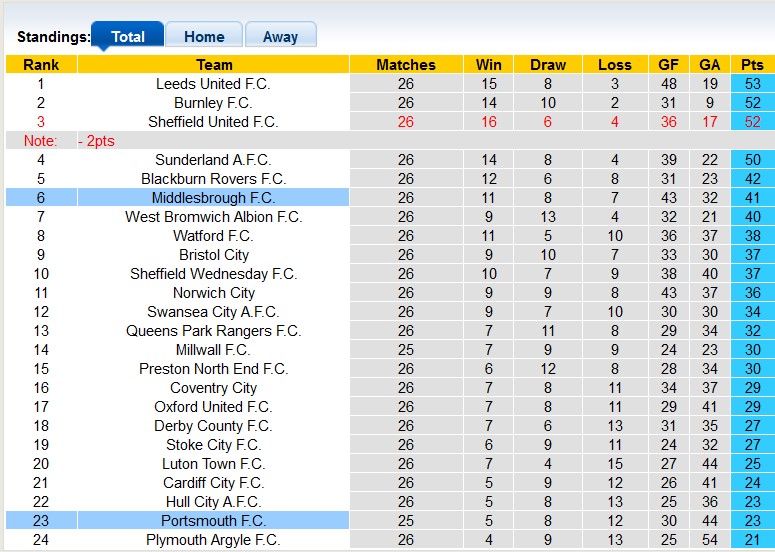
Task: Select Norwich City in the table
Action: [x=213, y=293]
